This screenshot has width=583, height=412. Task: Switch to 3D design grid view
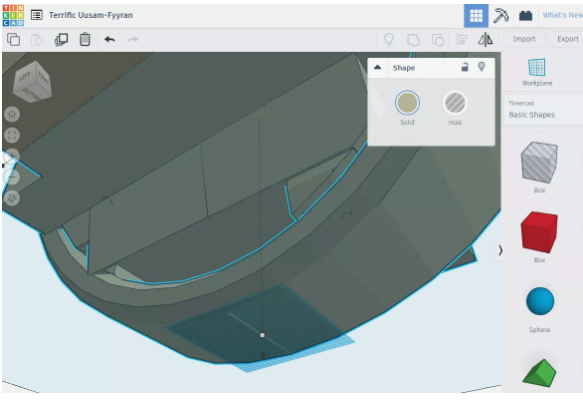coord(476,16)
